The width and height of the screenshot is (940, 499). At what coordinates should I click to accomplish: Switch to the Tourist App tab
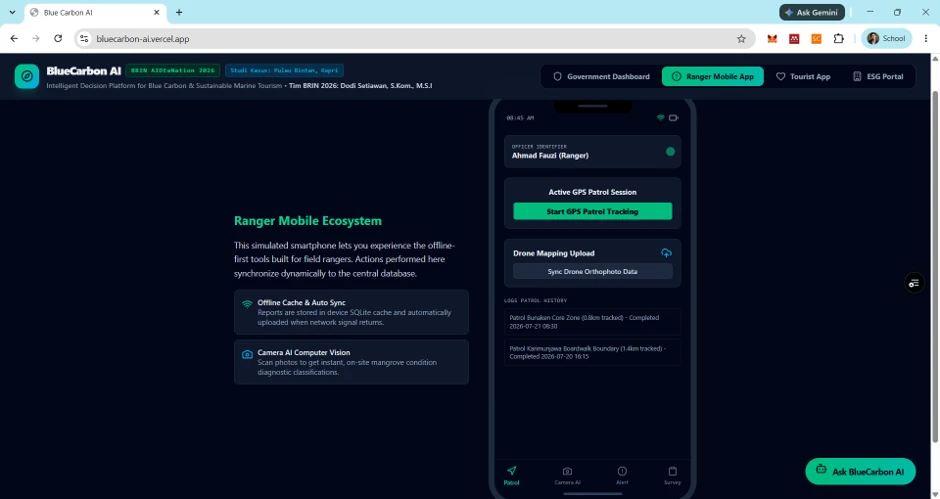[803, 76]
